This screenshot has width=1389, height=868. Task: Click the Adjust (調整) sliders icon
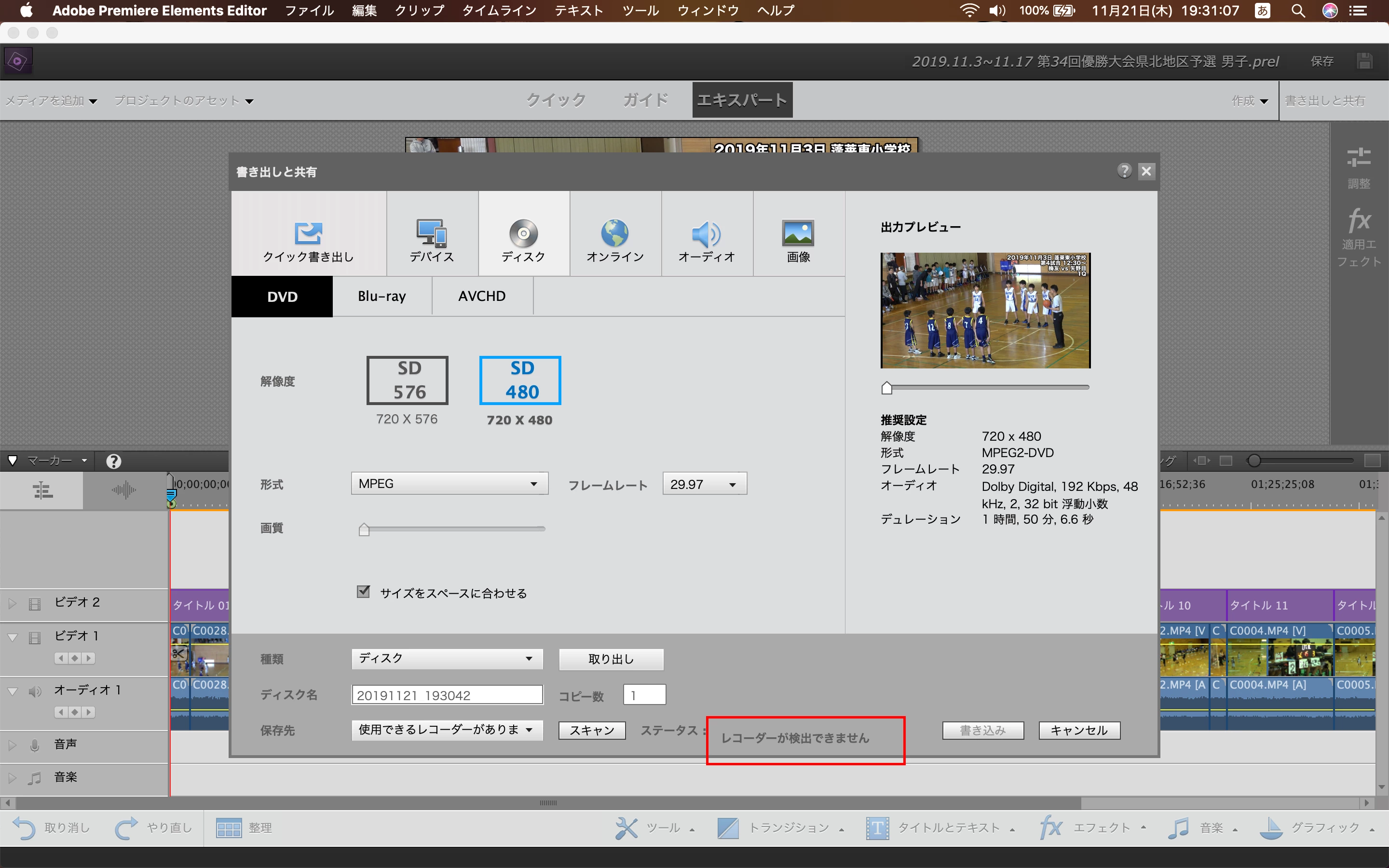click(1359, 158)
